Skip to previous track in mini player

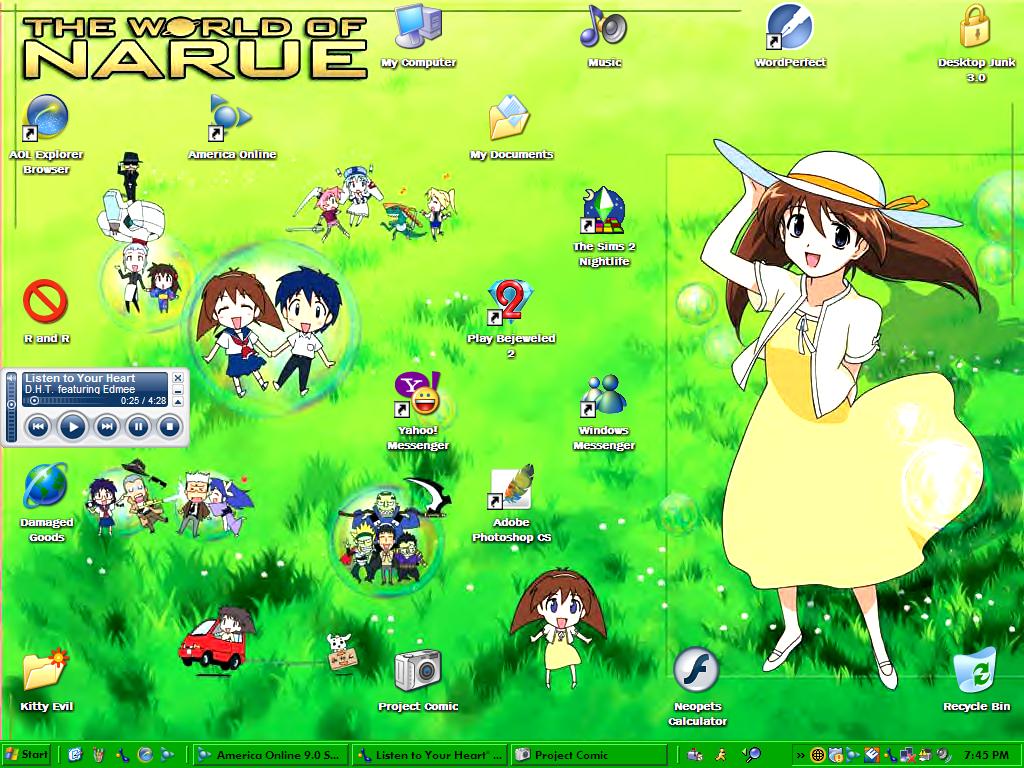coord(39,427)
